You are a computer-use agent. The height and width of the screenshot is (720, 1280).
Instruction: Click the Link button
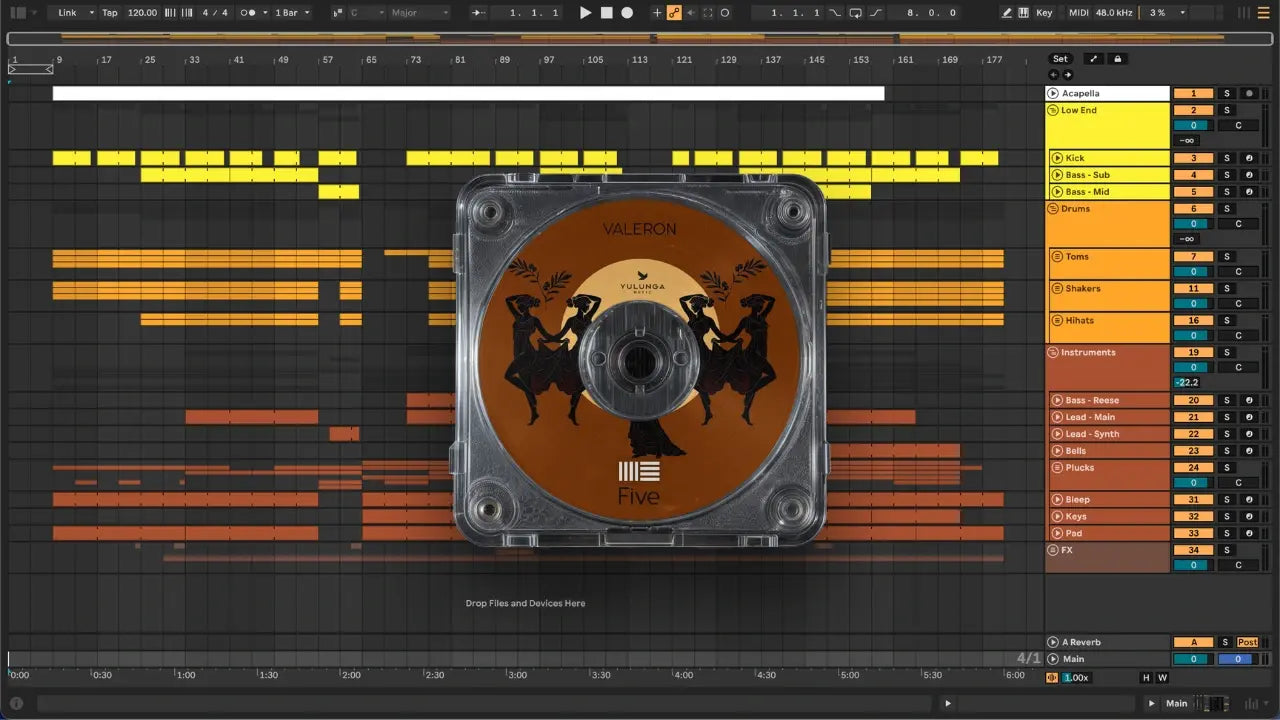click(67, 13)
